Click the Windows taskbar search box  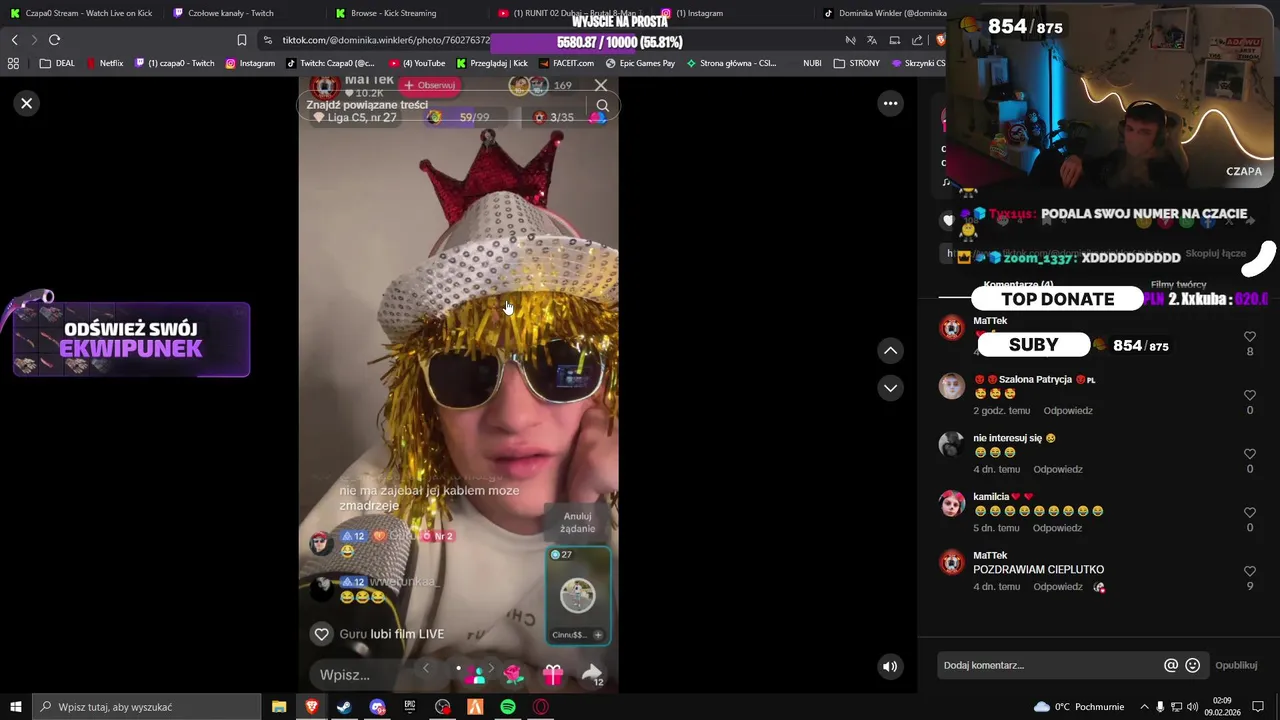(x=146, y=707)
